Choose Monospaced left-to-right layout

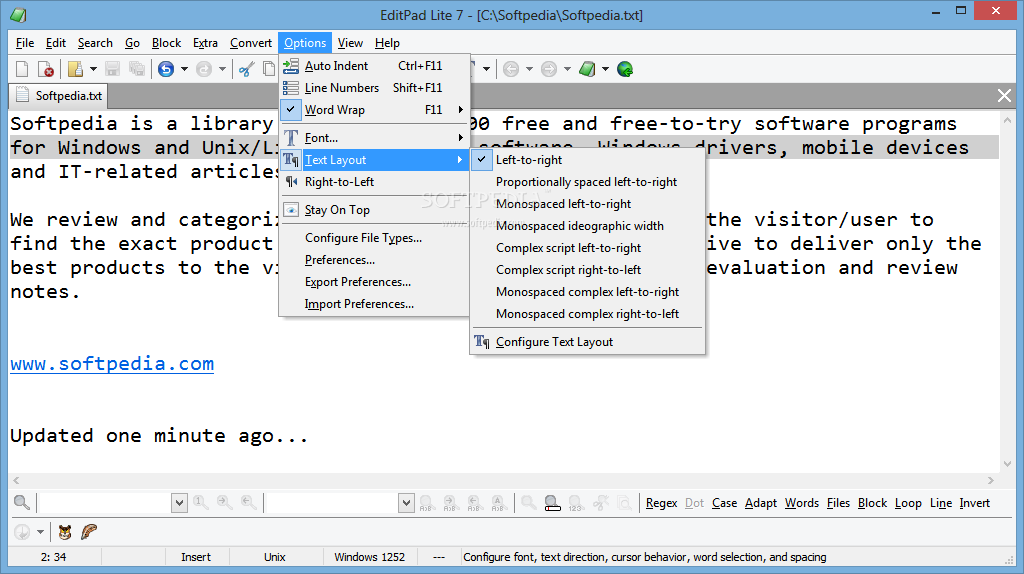[x=588, y=204]
